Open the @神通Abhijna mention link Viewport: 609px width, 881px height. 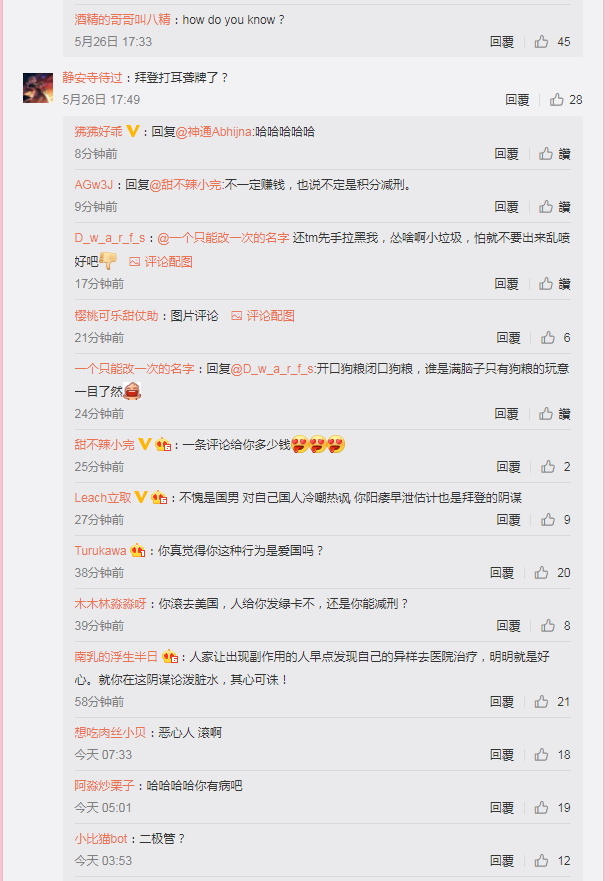click(213, 132)
